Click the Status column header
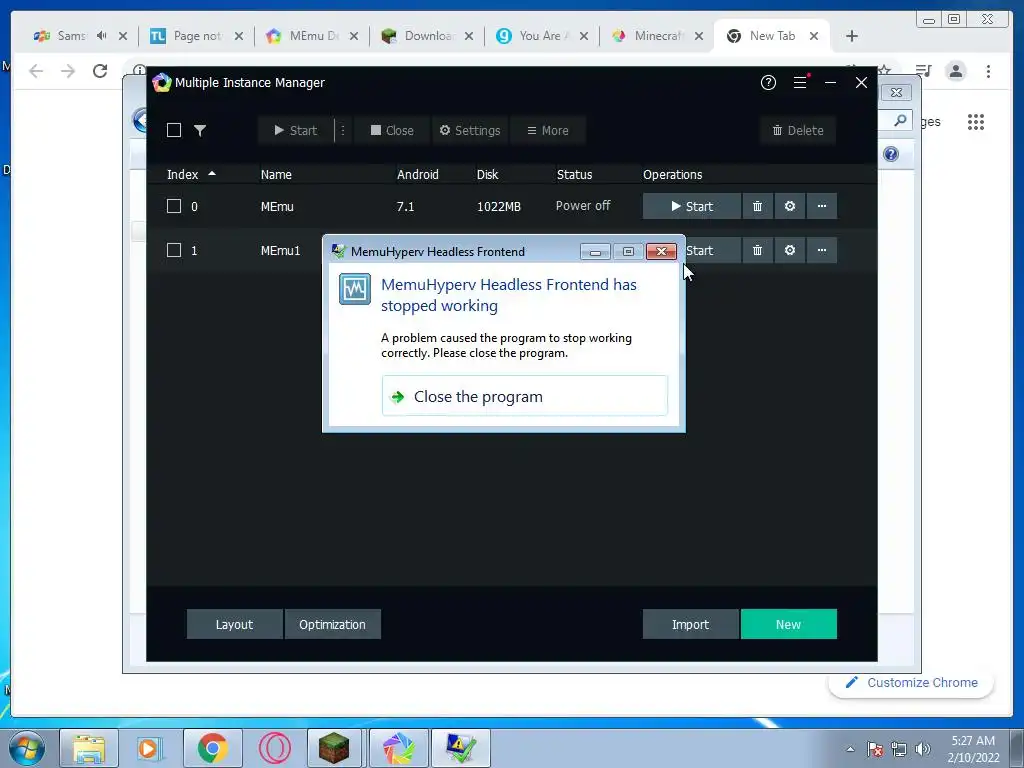 [x=575, y=174]
